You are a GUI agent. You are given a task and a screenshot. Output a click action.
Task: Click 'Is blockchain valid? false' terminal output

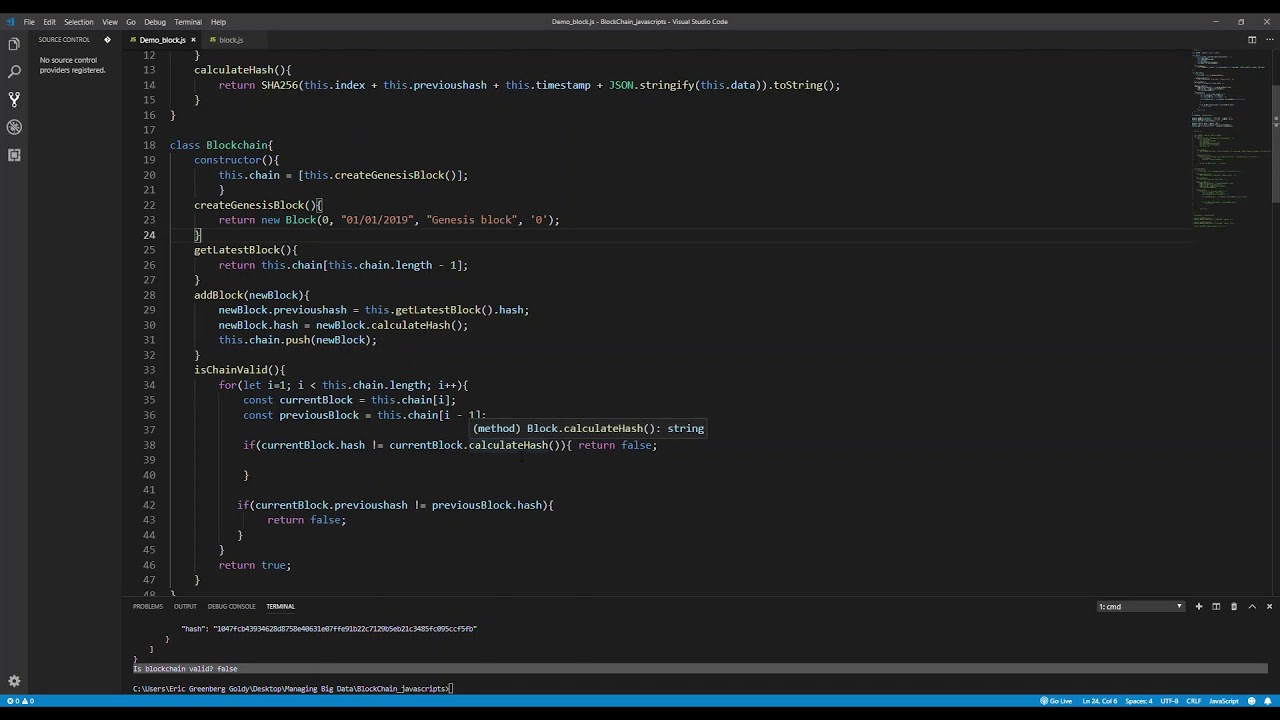pyautogui.click(x=185, y=669)
